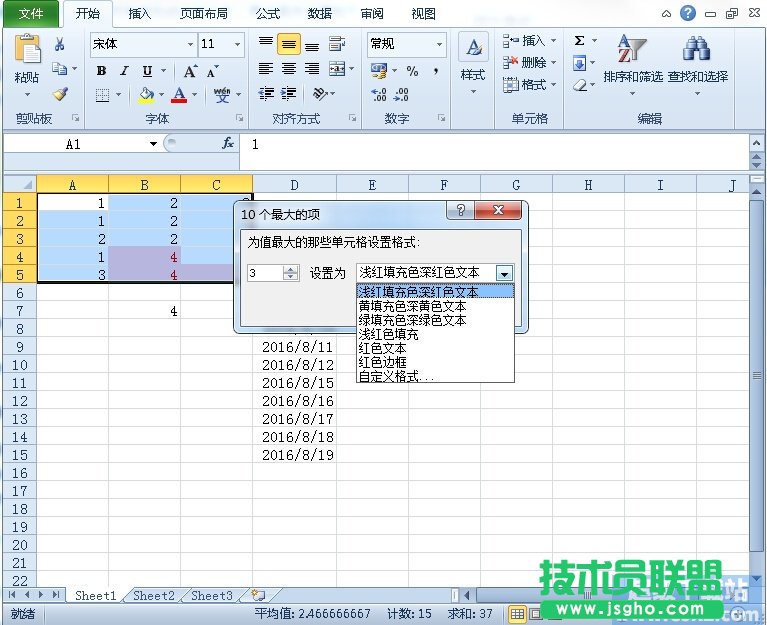The image size is (767, 625).
Task: Click the spinner box showing 3
Action: (265, 273)
